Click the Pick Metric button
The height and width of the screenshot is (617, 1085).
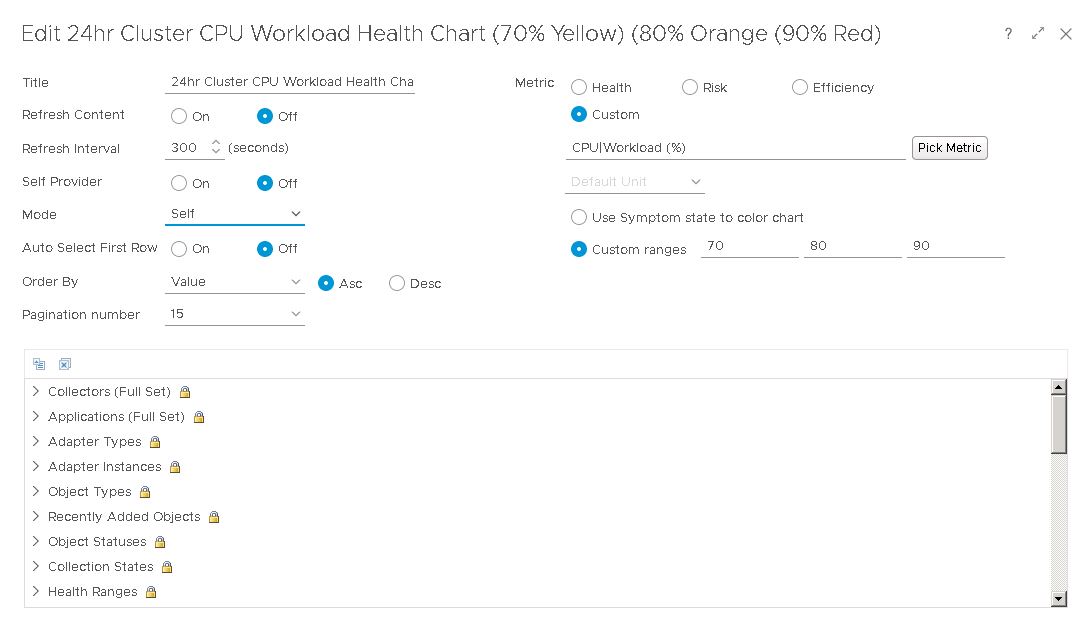click(949, 148)
